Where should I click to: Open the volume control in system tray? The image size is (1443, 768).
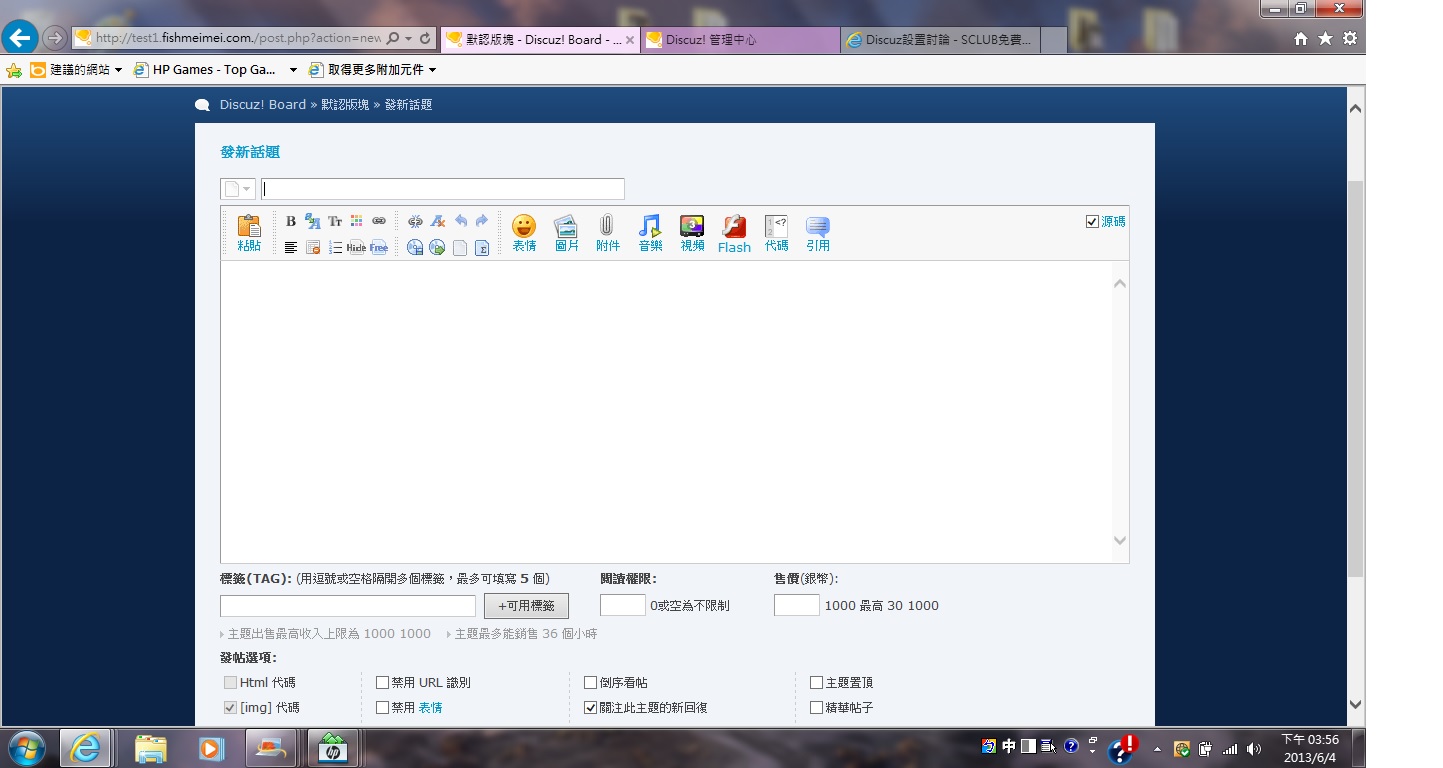[x=1254, y=748]
